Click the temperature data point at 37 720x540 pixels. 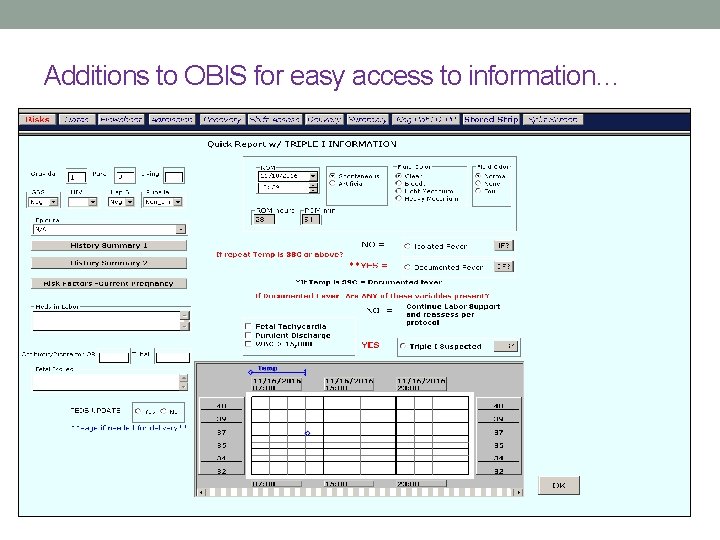click(308, 433)
